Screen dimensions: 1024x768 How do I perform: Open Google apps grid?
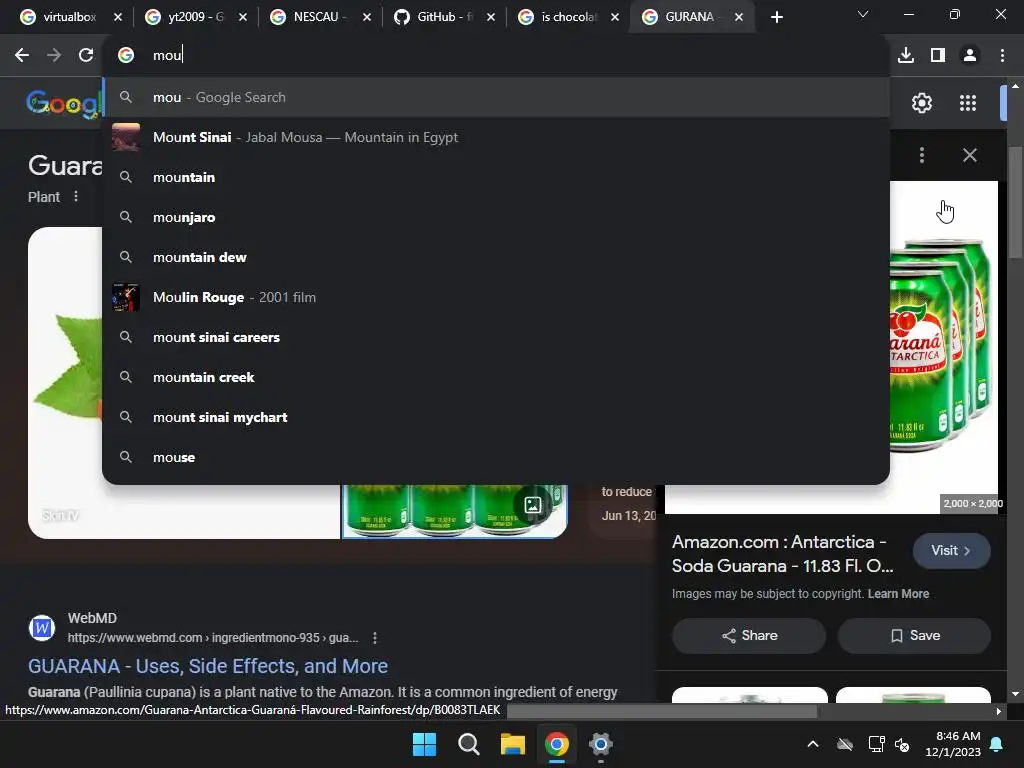click(x=967, y=103)
